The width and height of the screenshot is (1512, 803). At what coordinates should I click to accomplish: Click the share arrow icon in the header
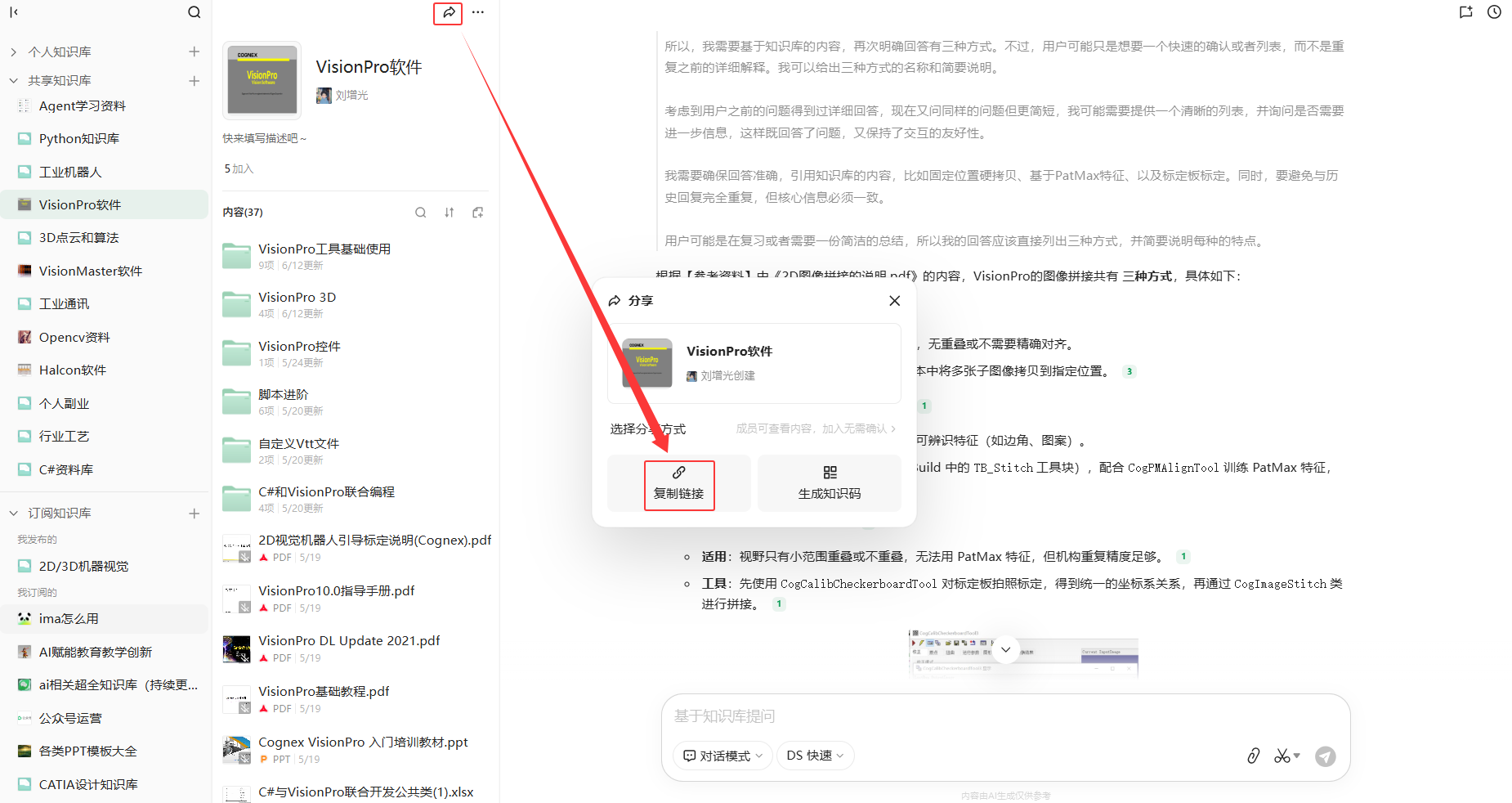pyautogui.click(x=448, y=12)
